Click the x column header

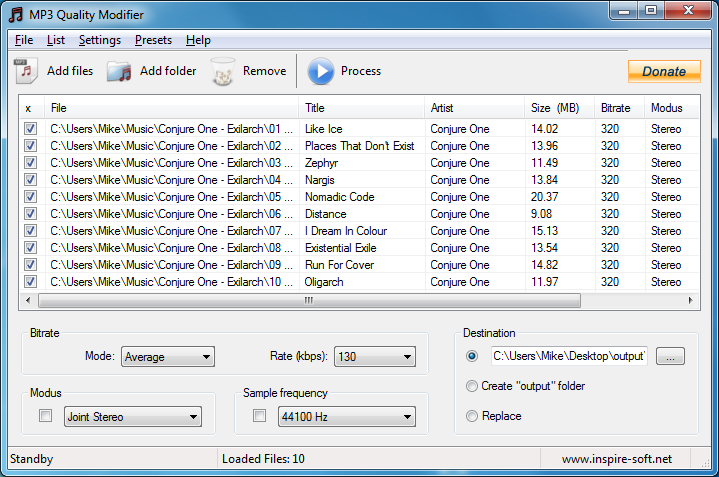coord(32,108)
